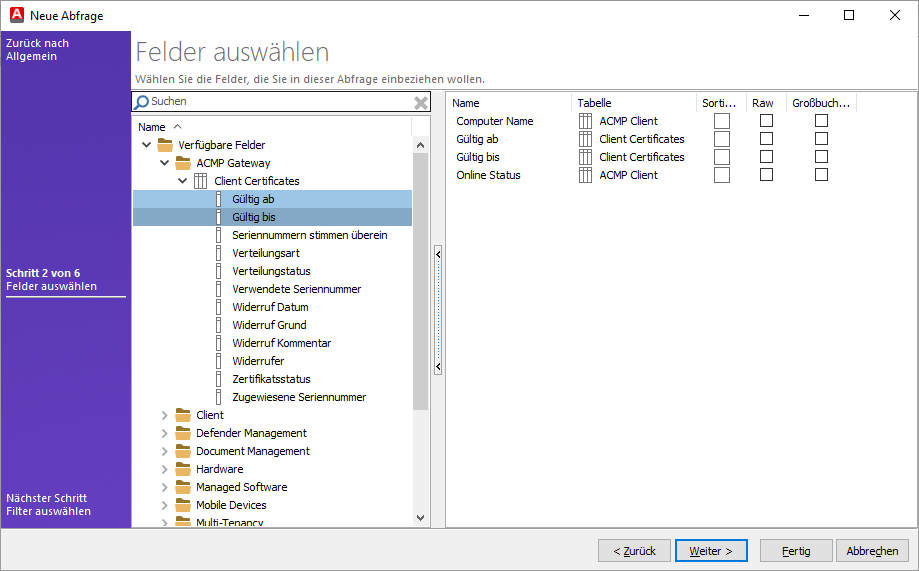Expand the Hardware folder
Image resolution: width=919 pixels, height=571 pixels.
point(165,469)
